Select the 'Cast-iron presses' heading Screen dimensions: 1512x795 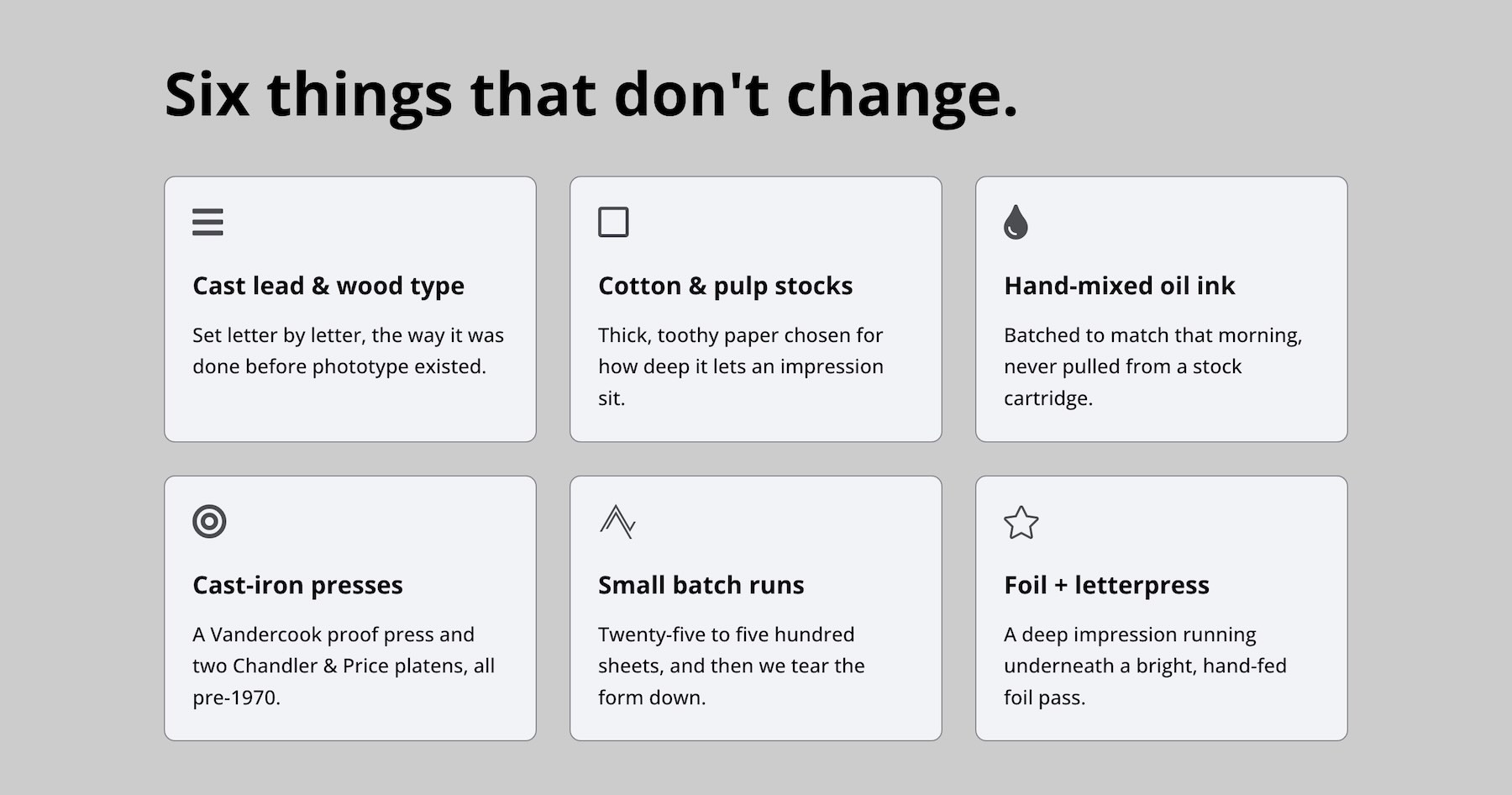pyautogui.click(x=297, y=585)
